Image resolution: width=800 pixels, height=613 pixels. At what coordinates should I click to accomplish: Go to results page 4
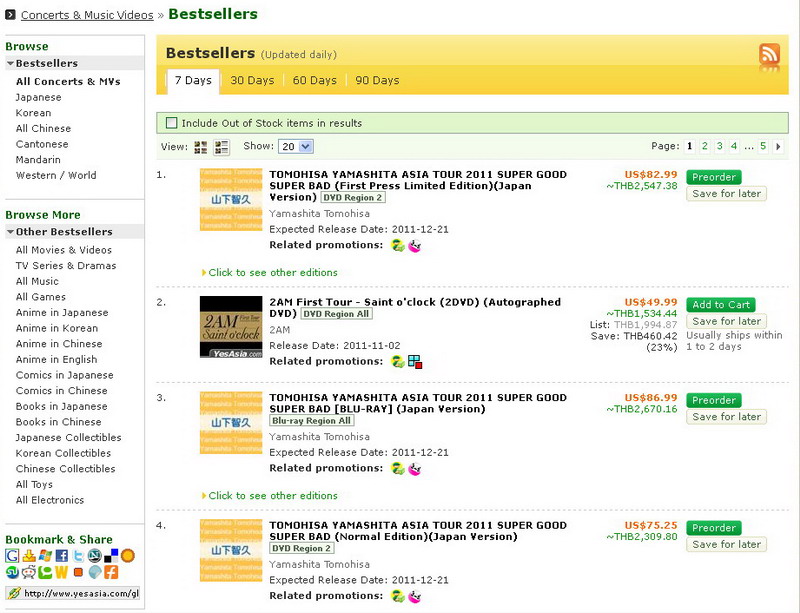[734, 146]
